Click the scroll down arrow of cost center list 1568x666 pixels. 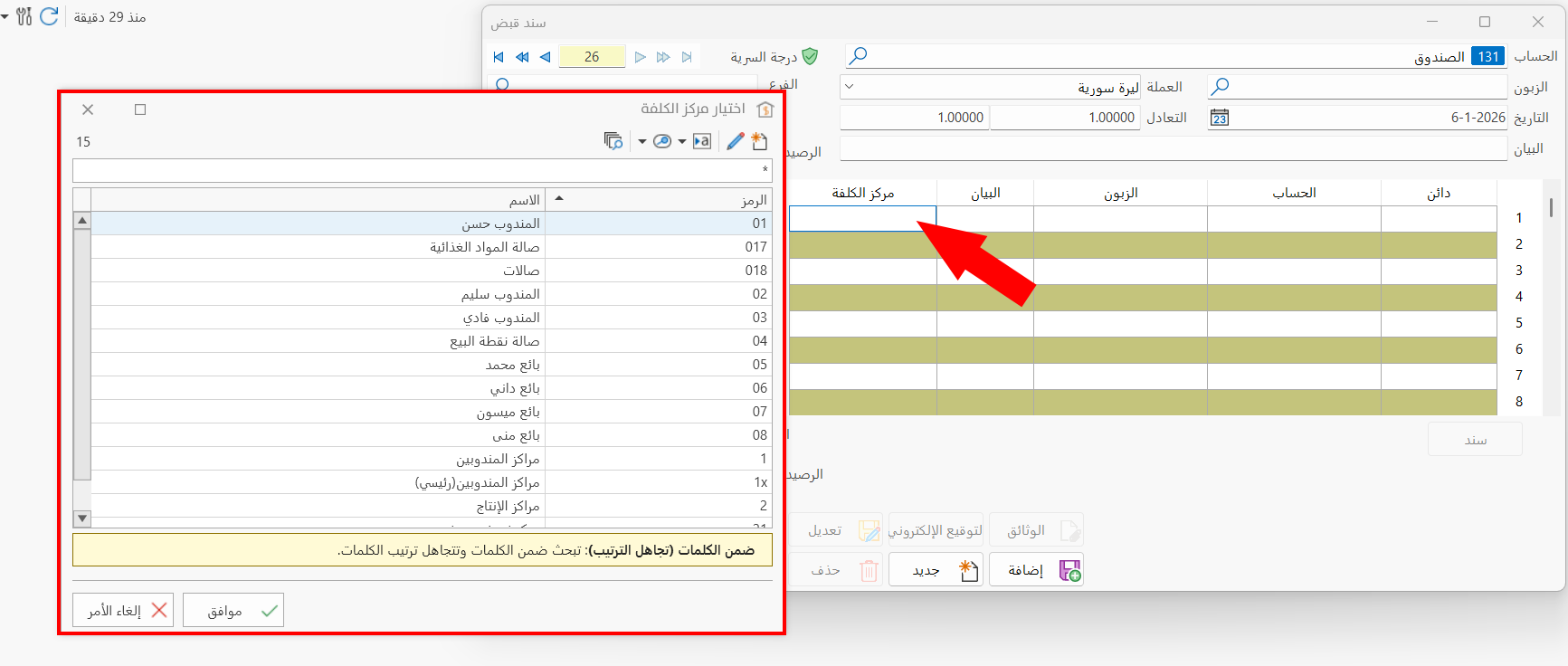coord(82,519)
